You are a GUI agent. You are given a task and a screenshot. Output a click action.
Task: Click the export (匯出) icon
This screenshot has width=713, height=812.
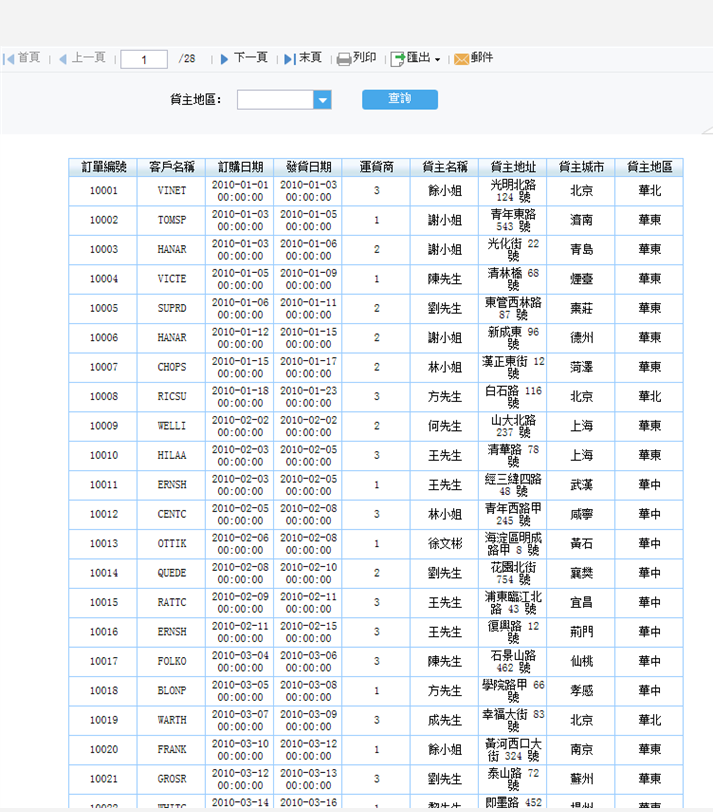click(397, 59)
